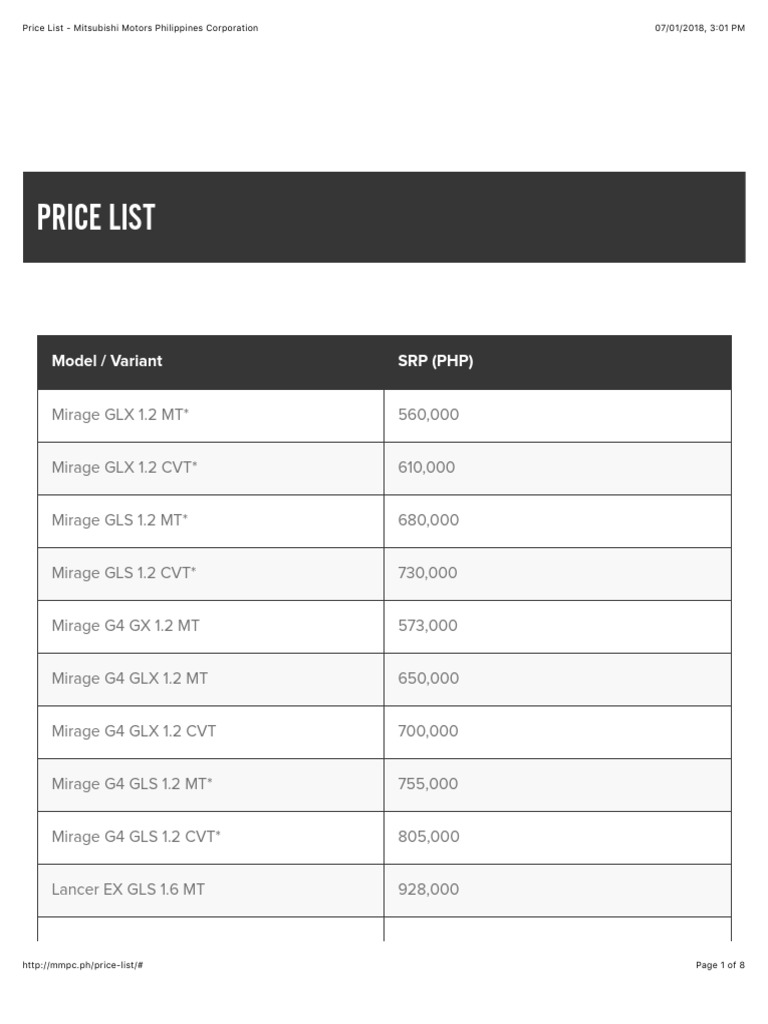Image resolution: width=768 pixels, height=1024 pixels.
Task: Select the 928,000 price value
Action: 428,889
